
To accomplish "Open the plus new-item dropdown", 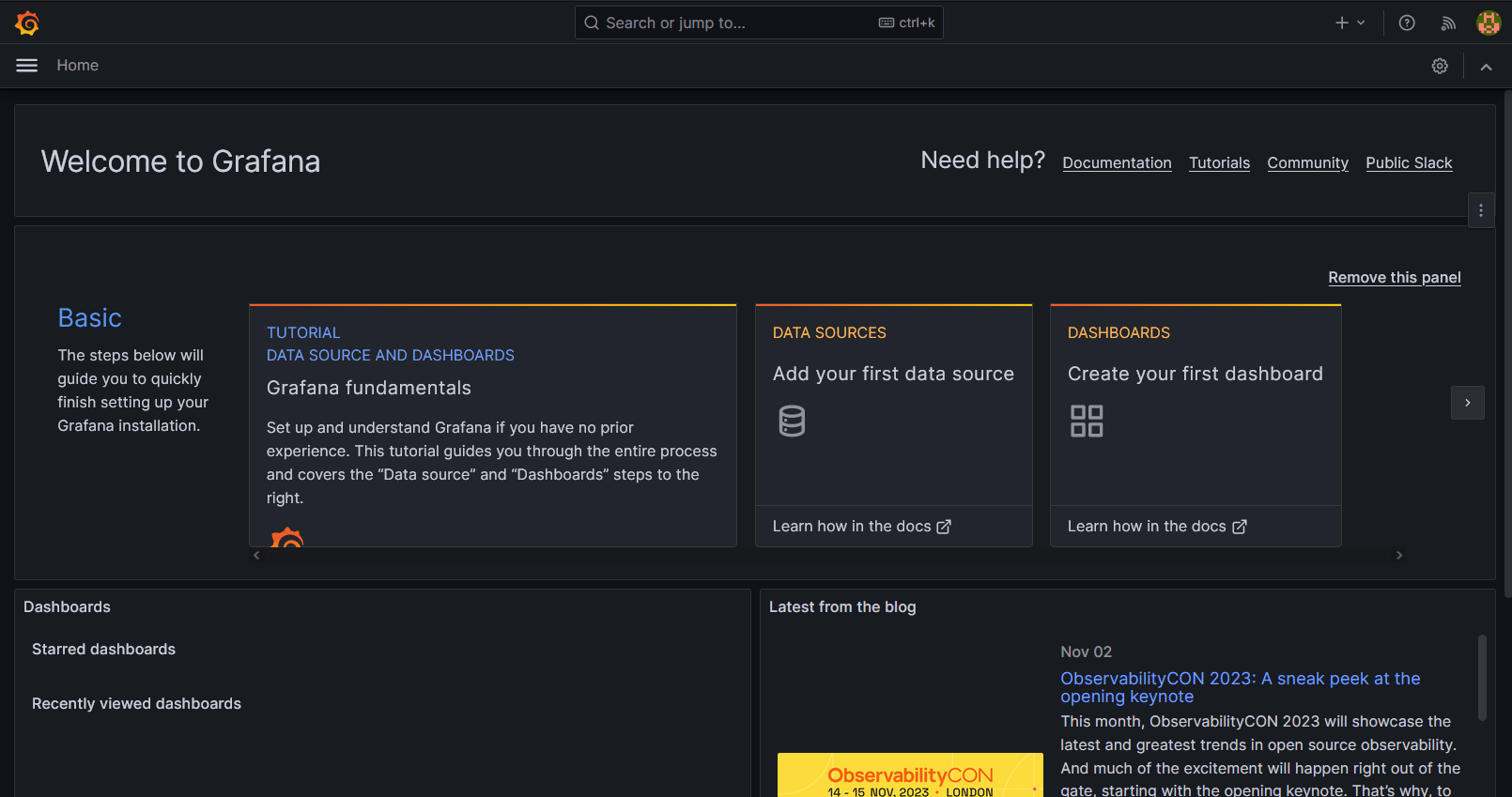I will point(1350,23).
